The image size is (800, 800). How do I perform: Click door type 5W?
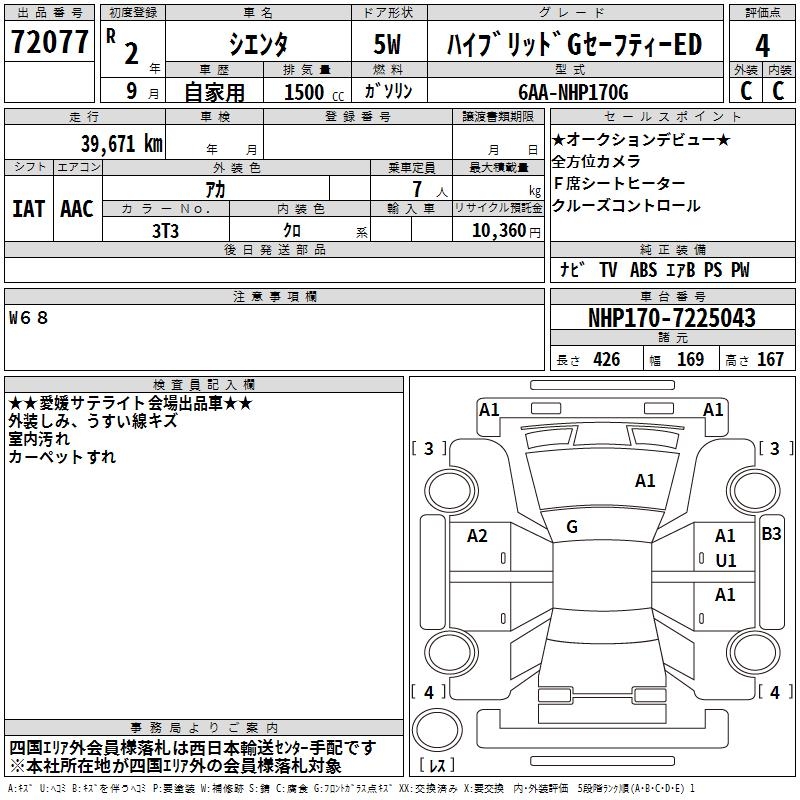click(x=388, y=44)
